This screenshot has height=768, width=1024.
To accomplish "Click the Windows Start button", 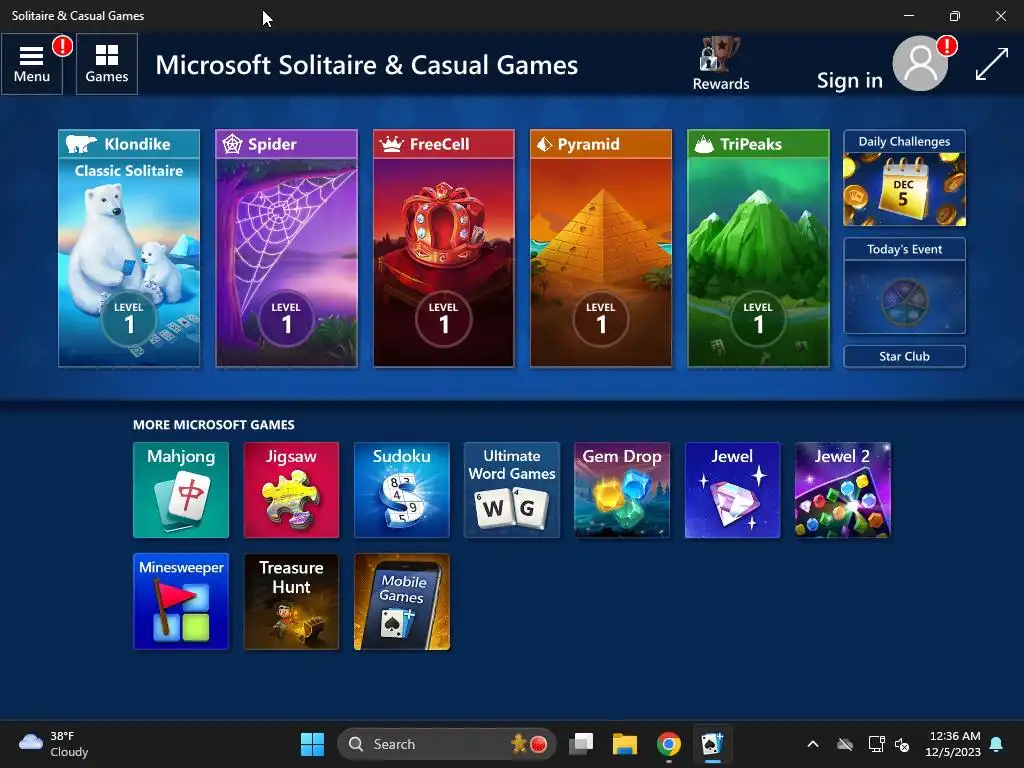I will click(312, 744).
